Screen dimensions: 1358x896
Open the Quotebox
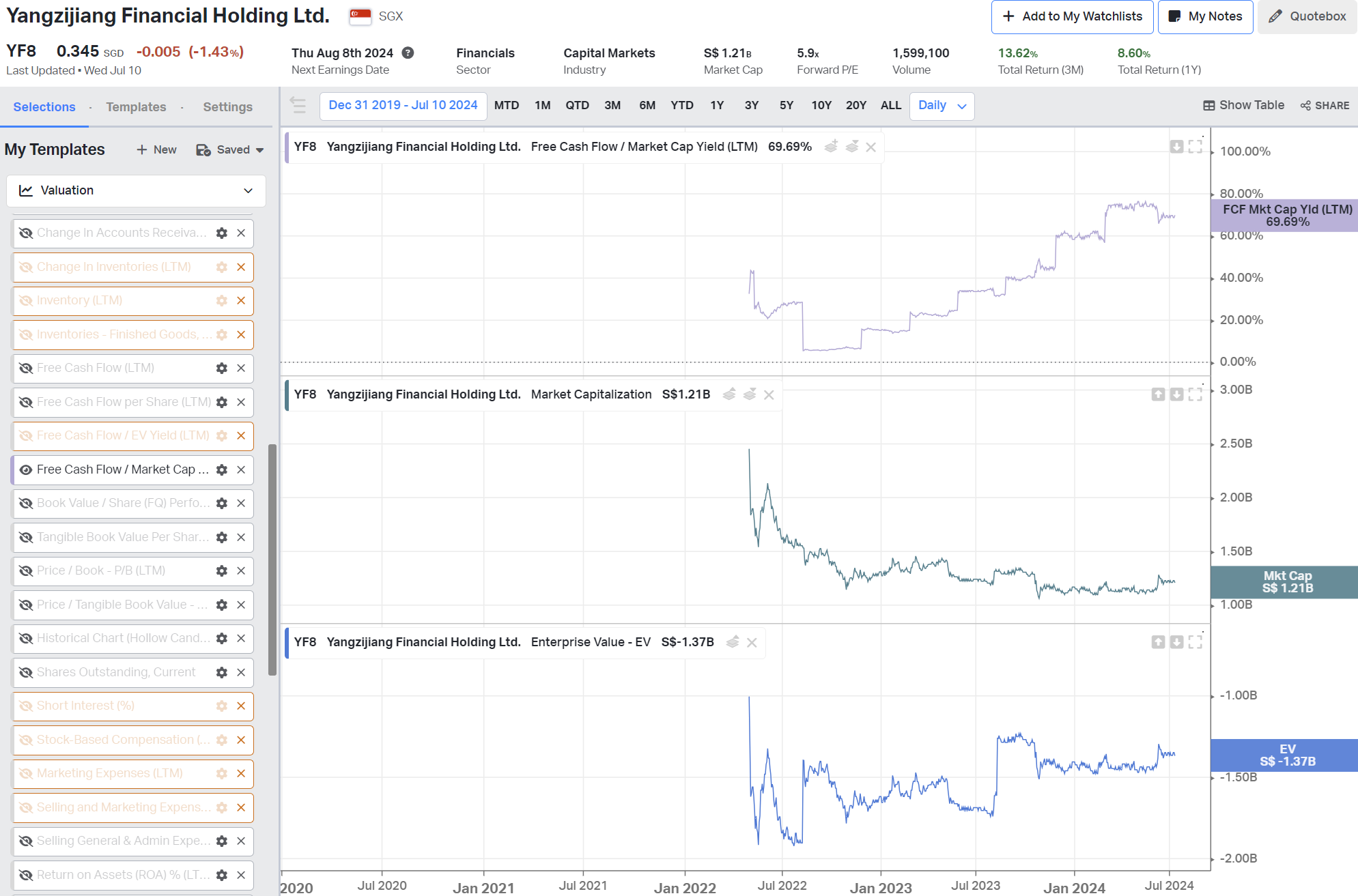coord(1307,17)
